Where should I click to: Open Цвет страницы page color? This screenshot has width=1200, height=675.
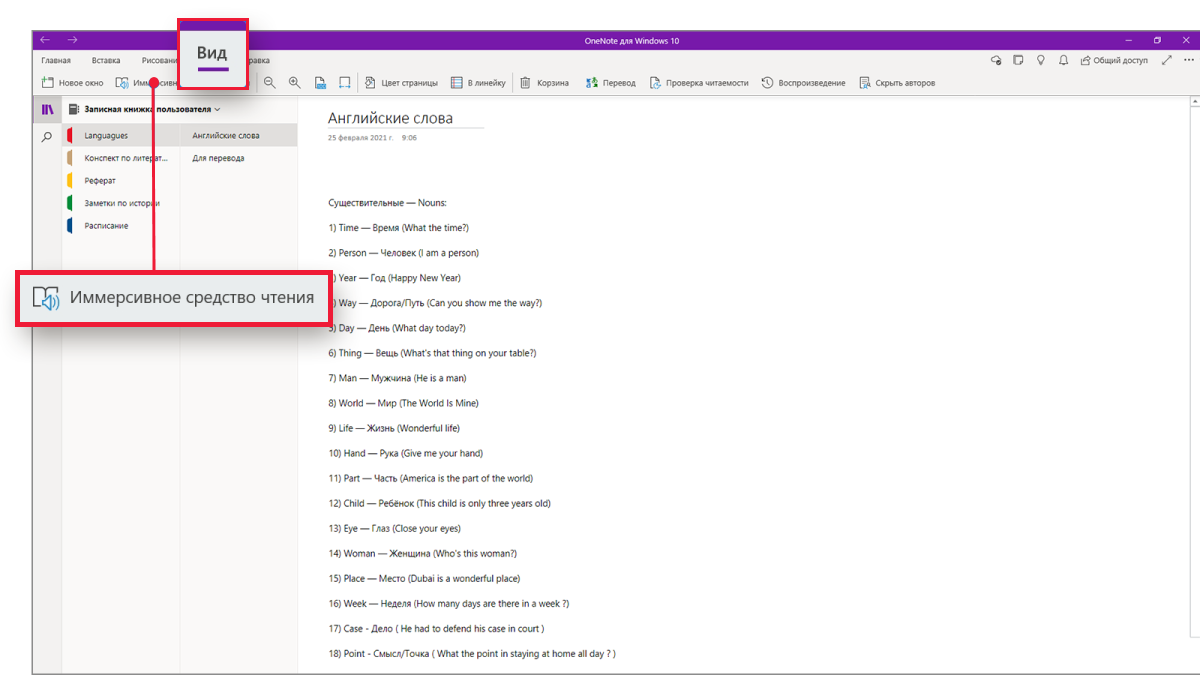click(401, 83)
